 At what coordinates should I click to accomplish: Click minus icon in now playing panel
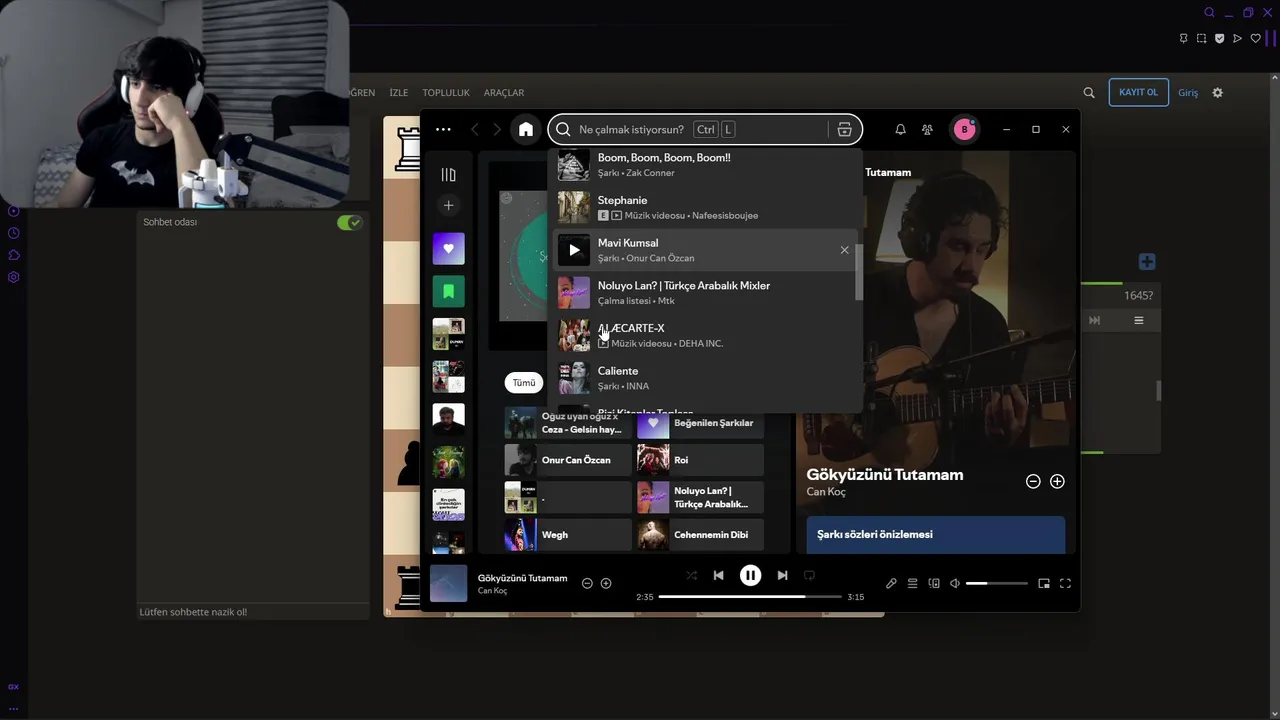click(1033, 481)
